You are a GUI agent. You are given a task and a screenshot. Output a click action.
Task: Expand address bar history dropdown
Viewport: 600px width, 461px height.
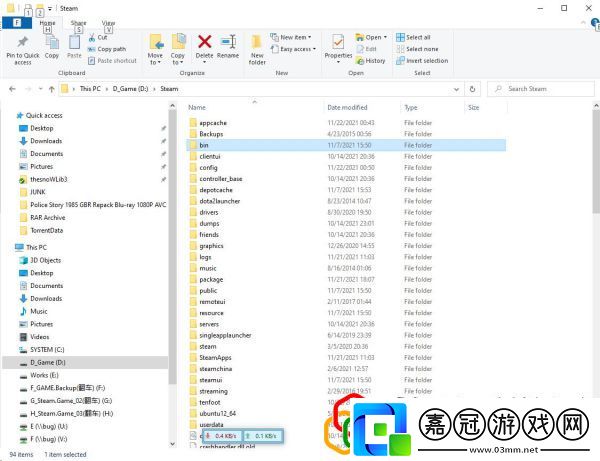[456, 89]
